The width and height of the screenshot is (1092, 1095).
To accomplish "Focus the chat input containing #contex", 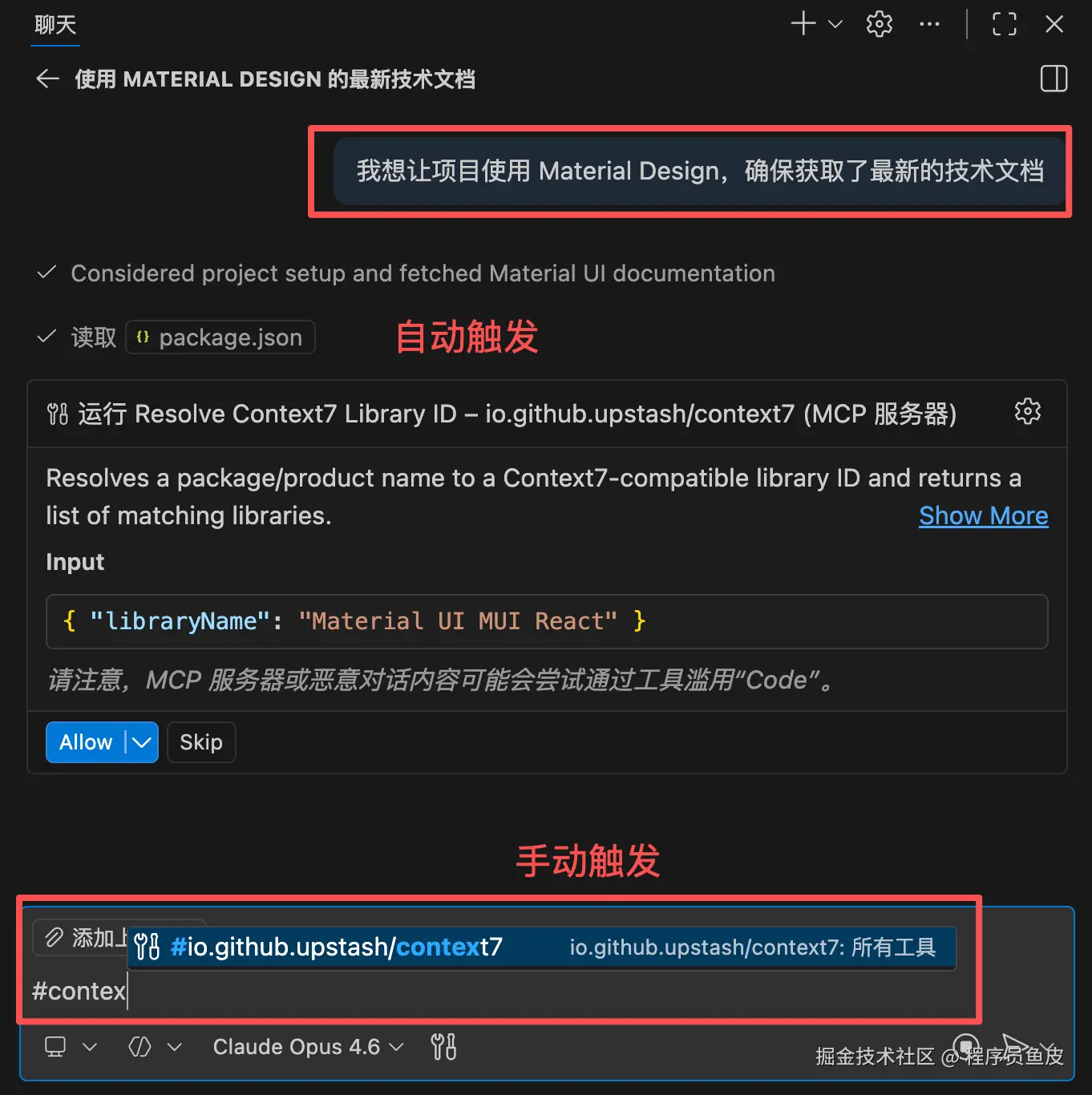I will (497, 992).
